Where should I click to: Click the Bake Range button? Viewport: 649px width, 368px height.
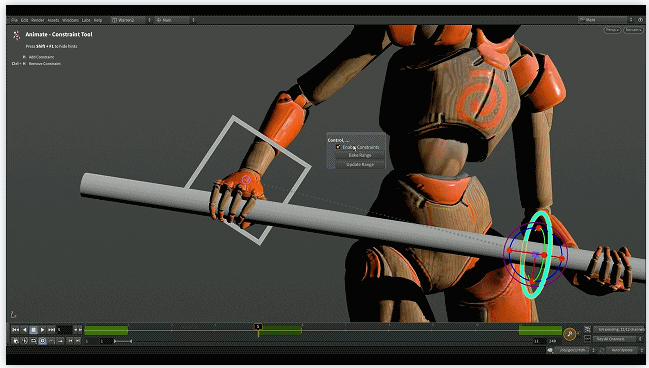(x=360, y=155)
